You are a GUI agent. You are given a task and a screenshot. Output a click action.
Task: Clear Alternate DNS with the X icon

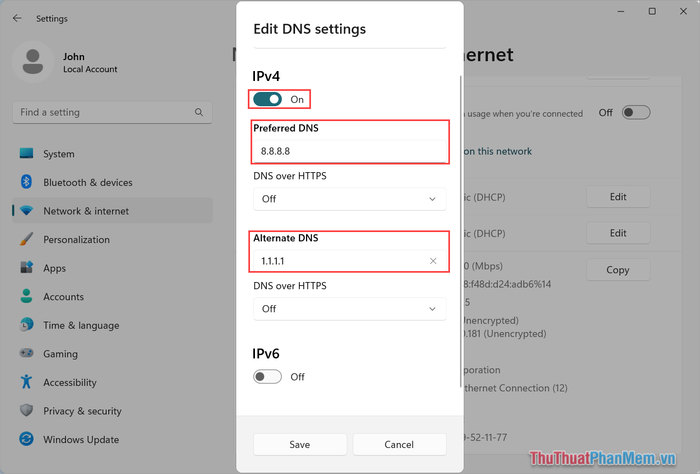tap(433, 261)
